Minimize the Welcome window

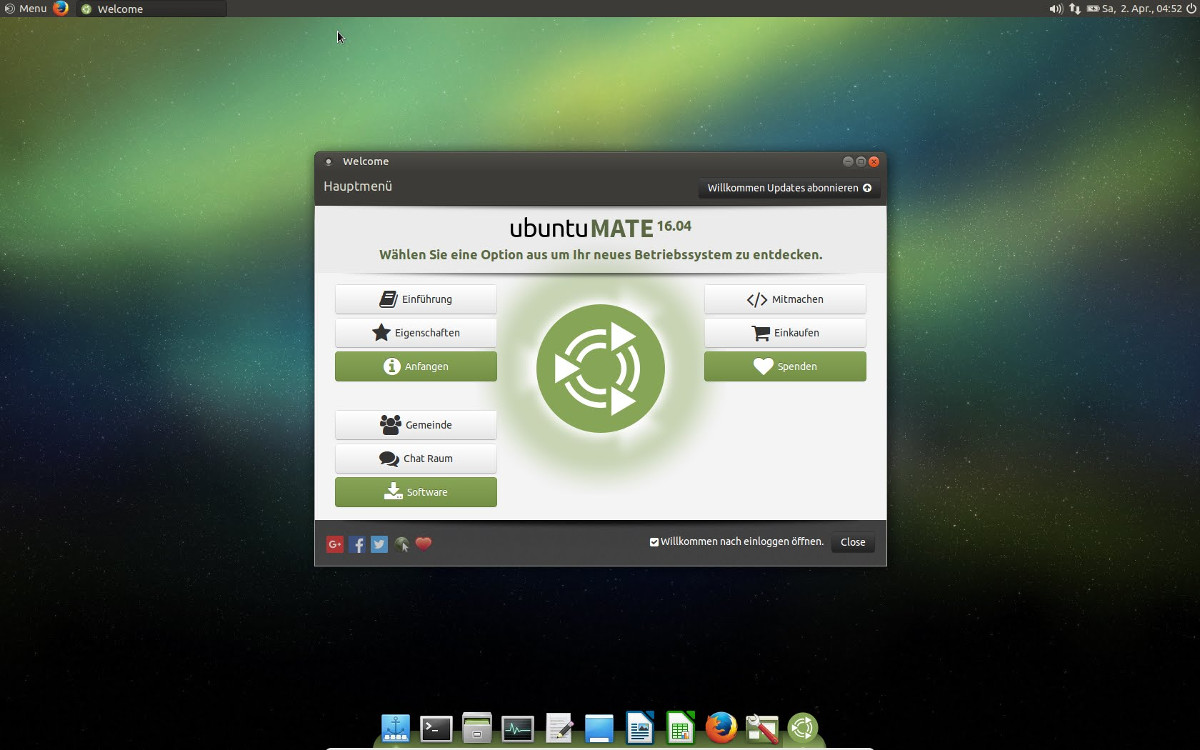pos(848,161)
